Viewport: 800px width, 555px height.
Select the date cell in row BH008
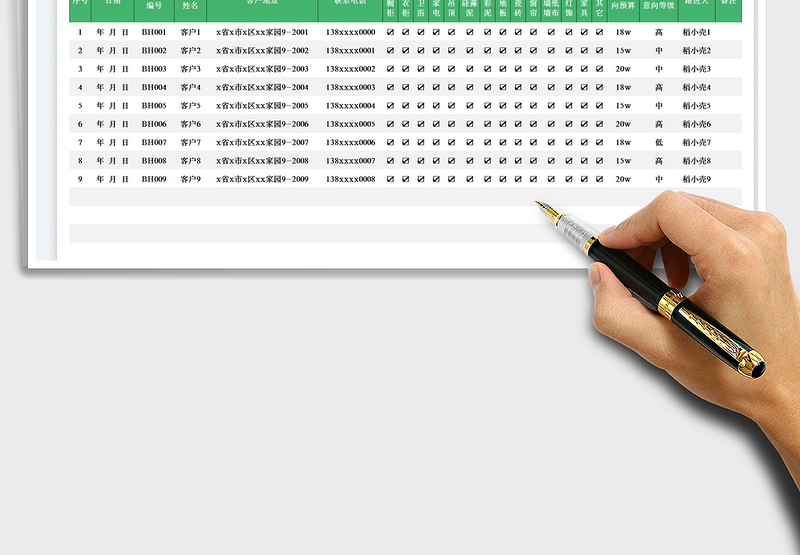(112, 161)
